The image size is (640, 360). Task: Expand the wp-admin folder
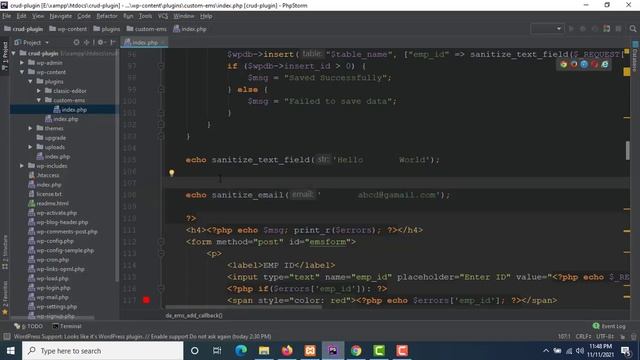(22, 63)
